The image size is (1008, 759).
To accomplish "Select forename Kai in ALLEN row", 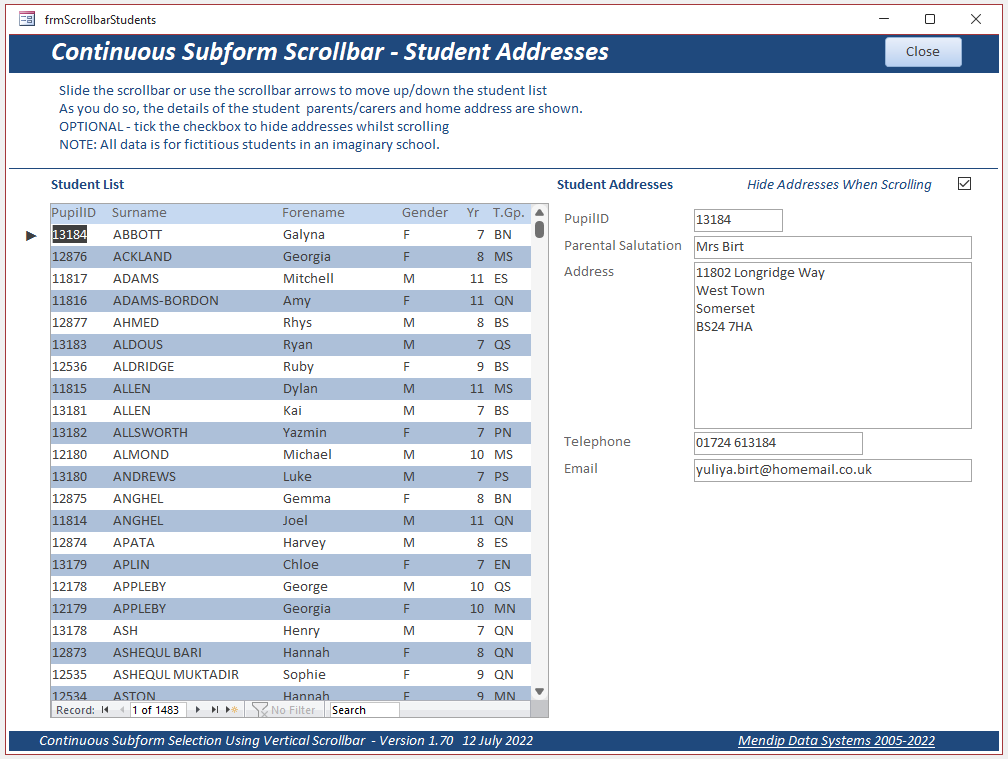I will point(292,411).
